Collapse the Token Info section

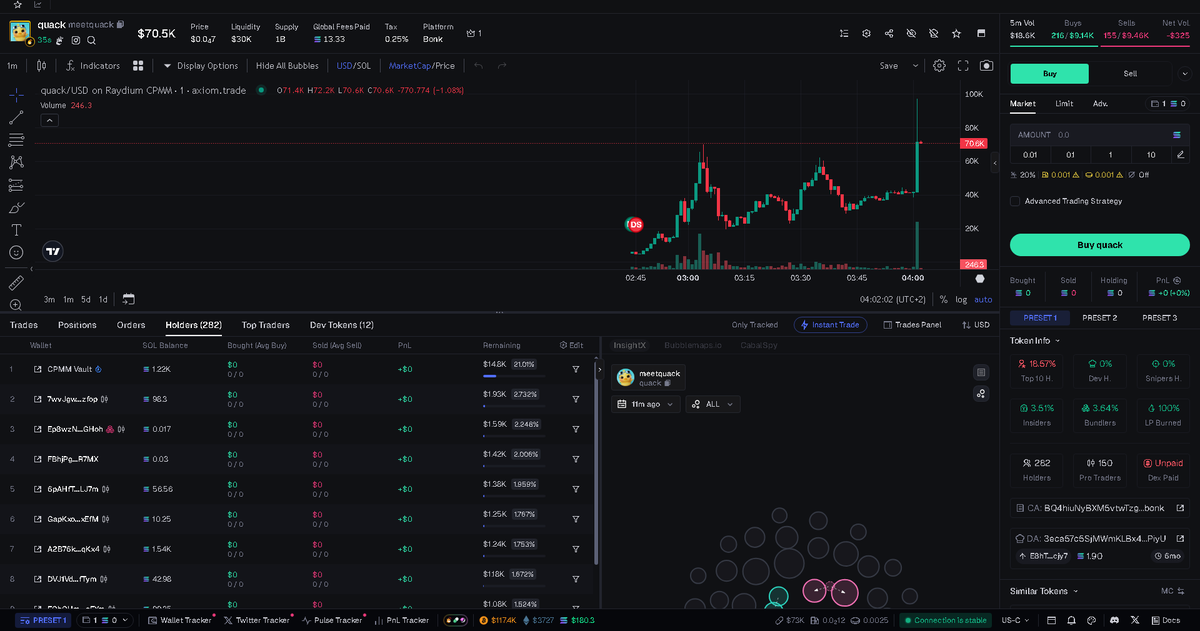pos(1033,340)
